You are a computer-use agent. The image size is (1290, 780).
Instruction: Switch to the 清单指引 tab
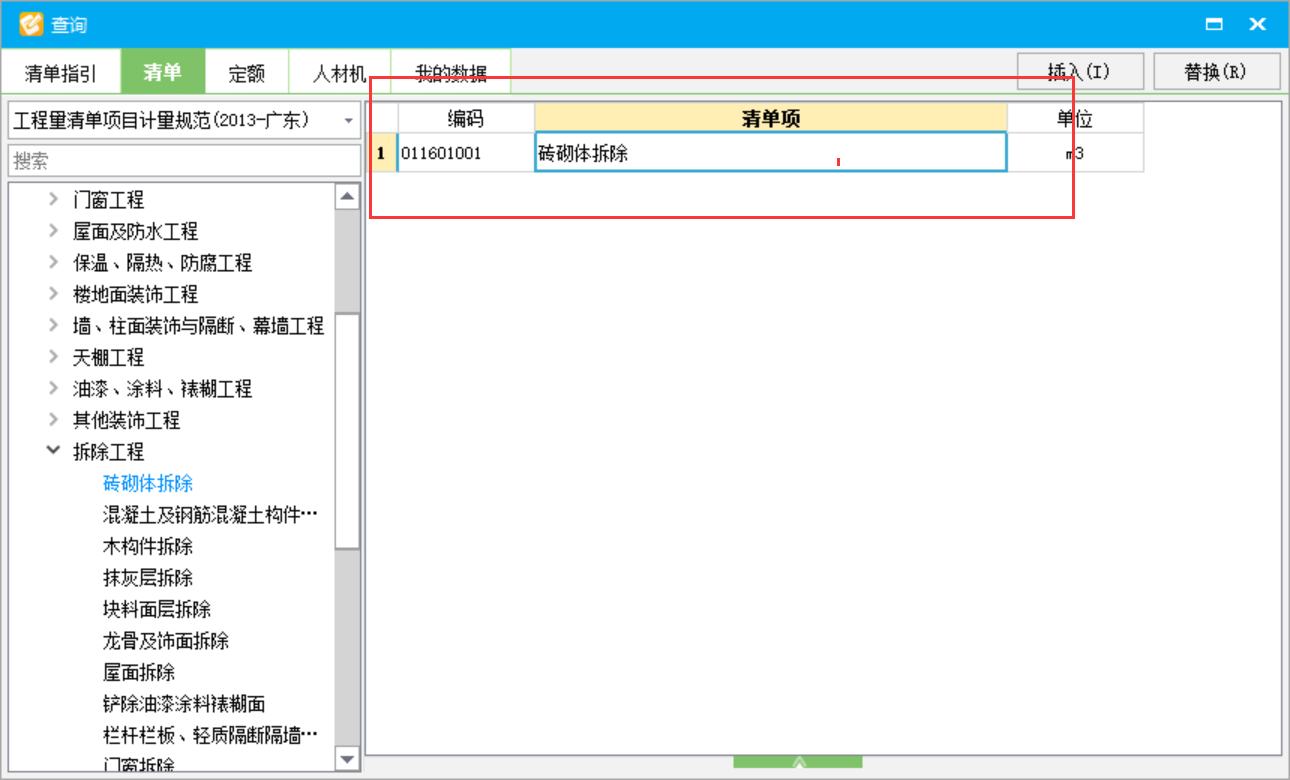(x=61, y=72)
